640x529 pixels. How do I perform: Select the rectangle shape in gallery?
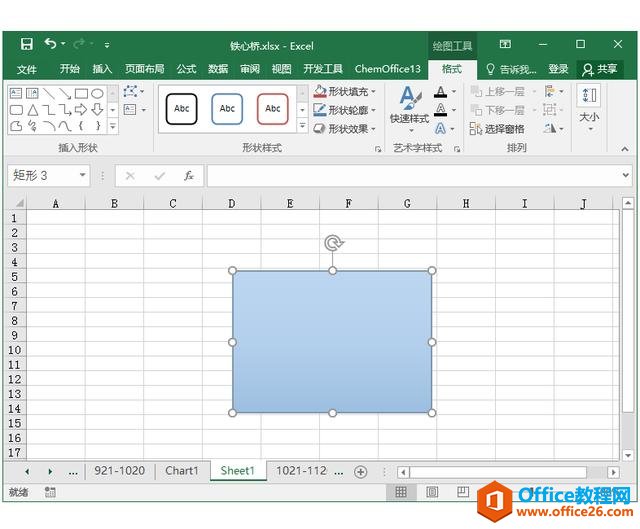(x=81, y=93)
